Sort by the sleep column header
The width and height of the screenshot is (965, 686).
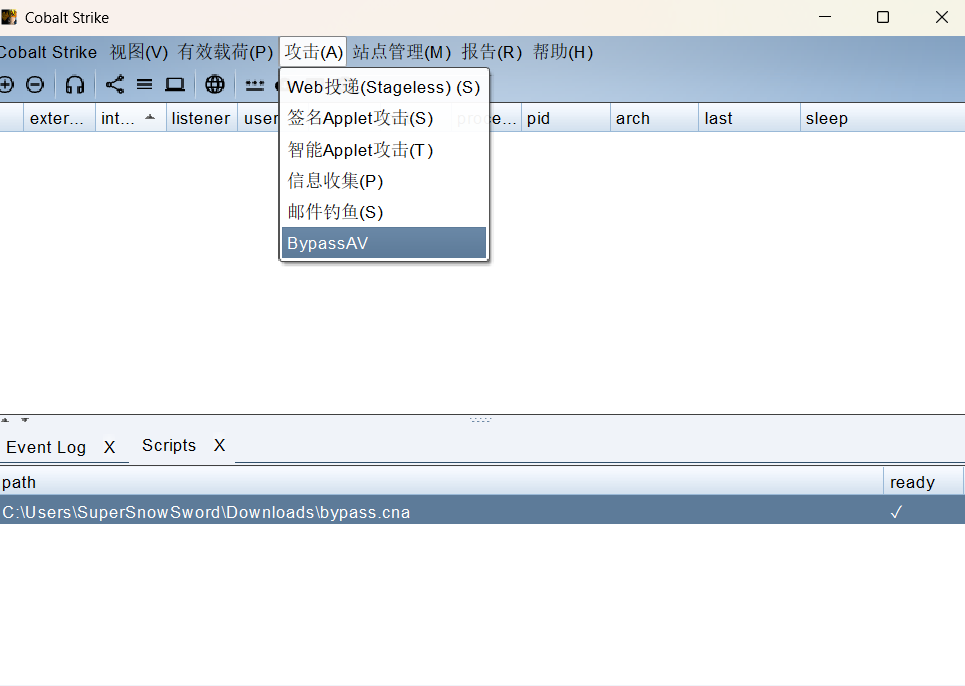point(883,118)
